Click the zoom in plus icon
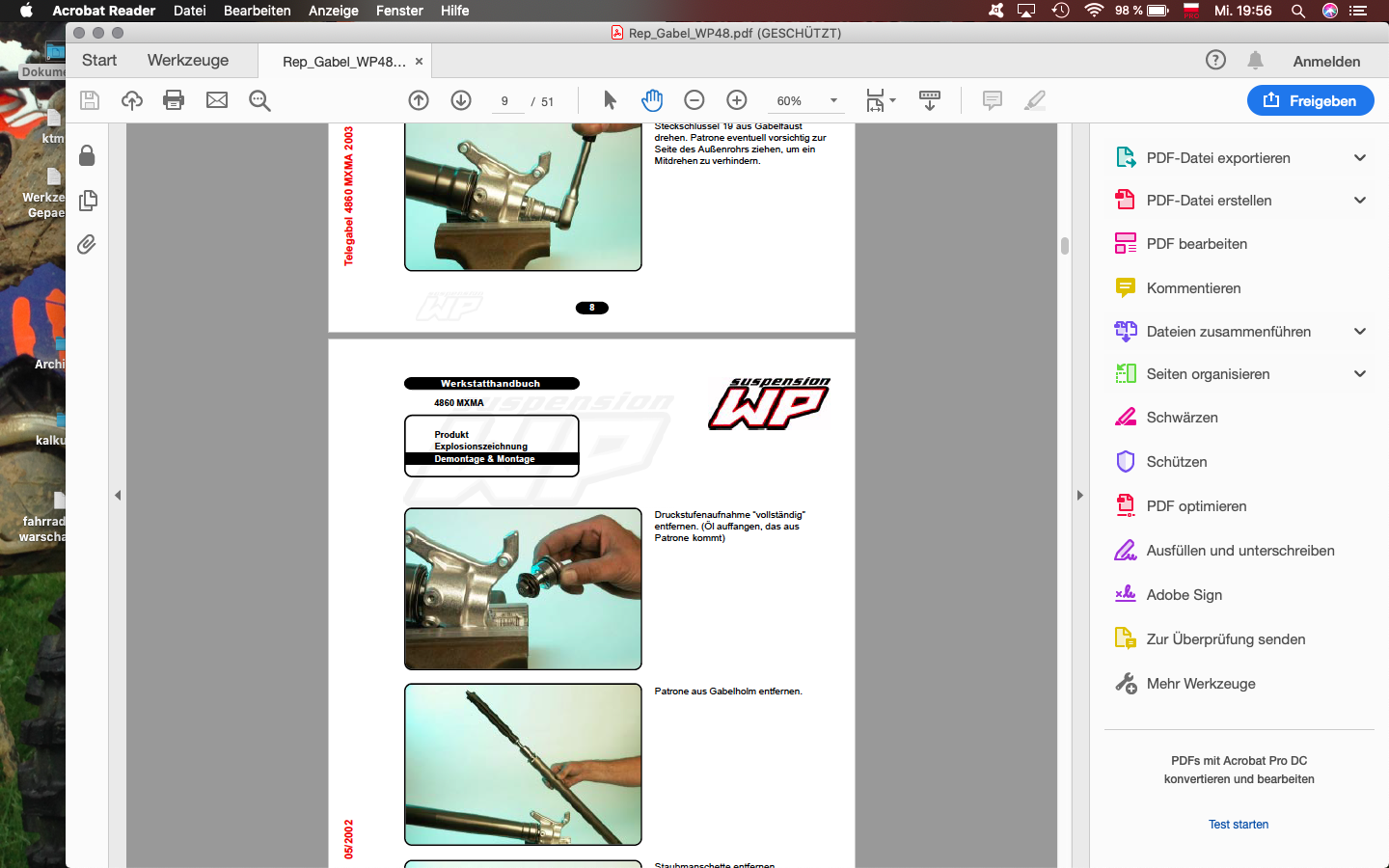 click(737, 100)
